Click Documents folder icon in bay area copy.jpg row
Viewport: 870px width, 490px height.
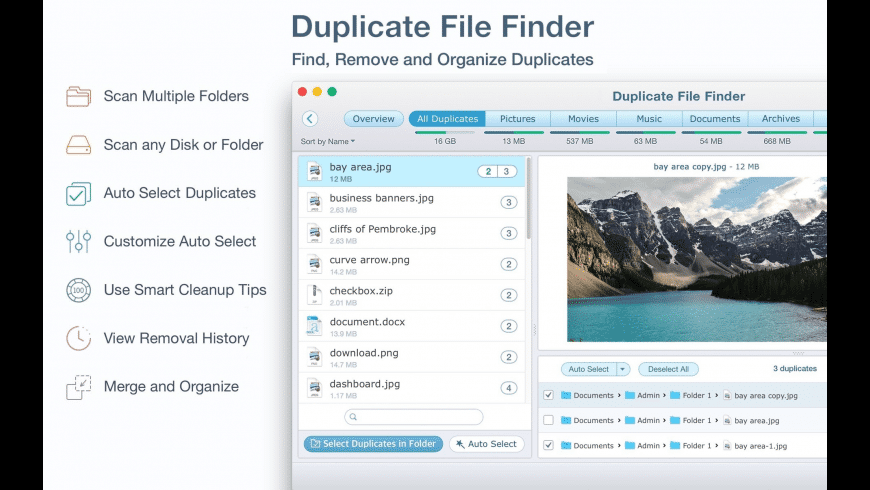pyautogui.click(x=566, y=395)
